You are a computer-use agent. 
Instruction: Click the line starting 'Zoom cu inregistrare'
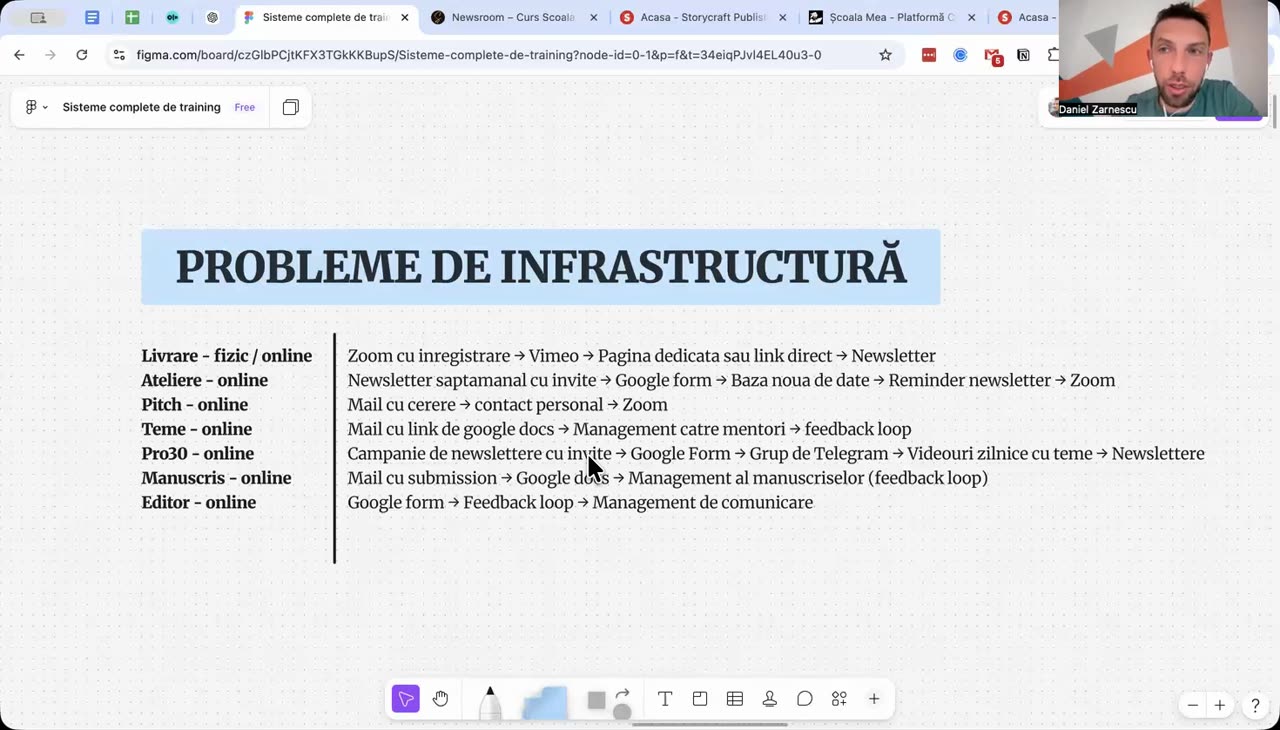[642, 356]
